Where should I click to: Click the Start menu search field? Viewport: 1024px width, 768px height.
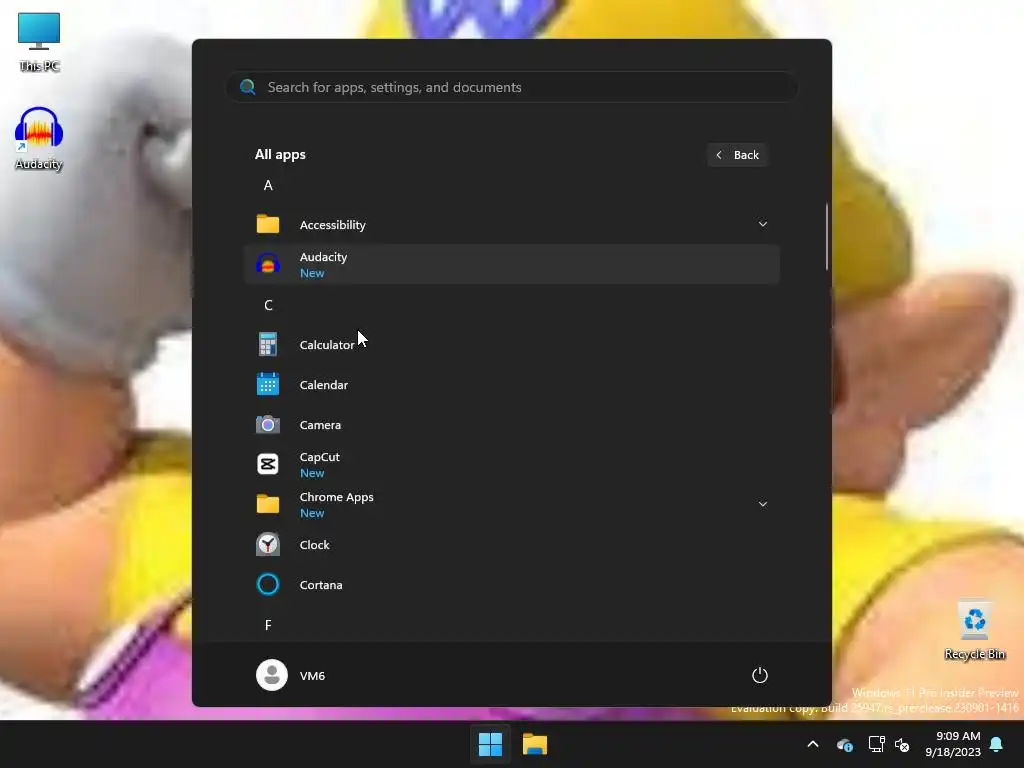pyautogui.click(x=511, y=87)
